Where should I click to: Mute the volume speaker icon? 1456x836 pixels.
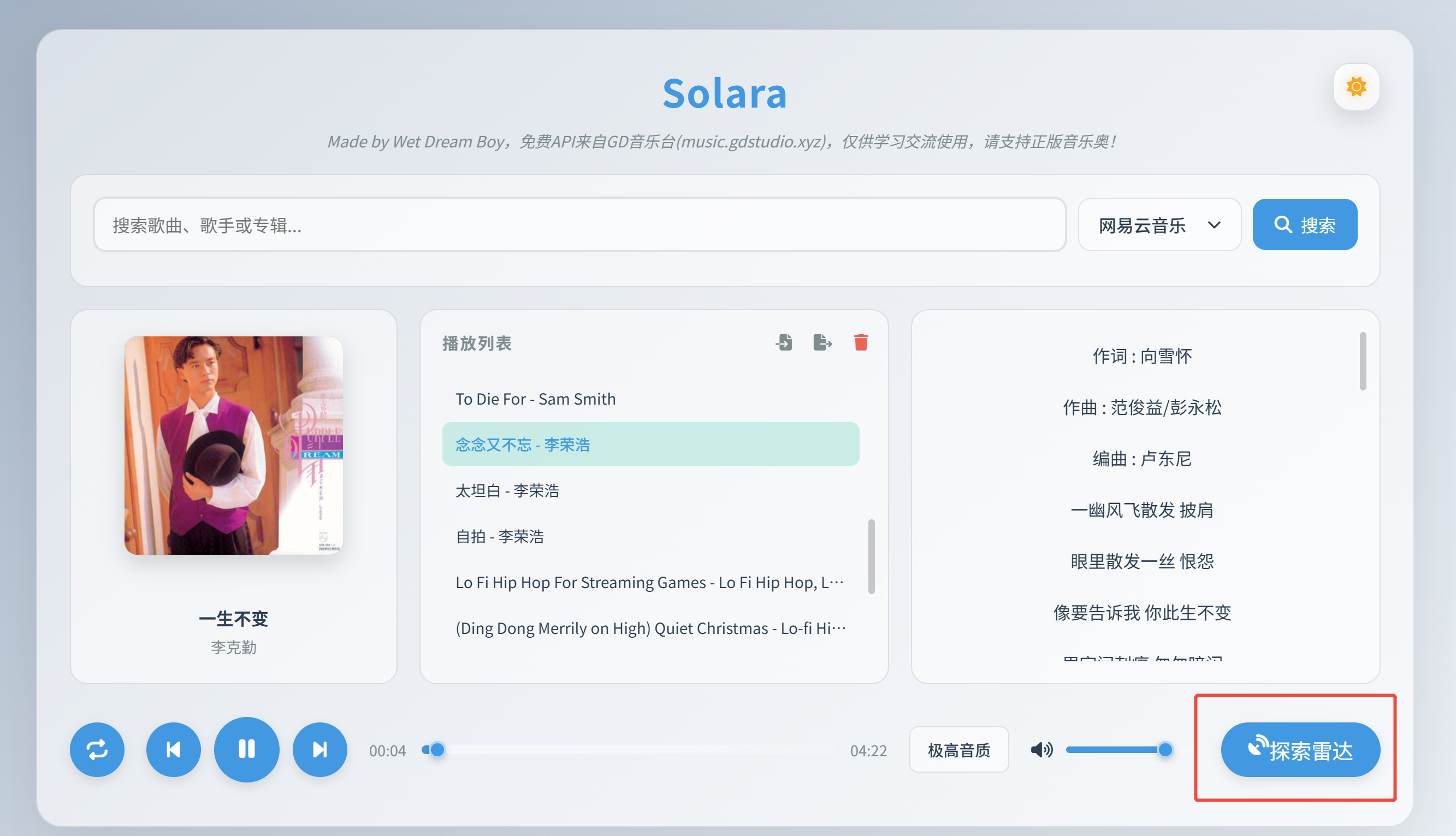pyautogui.click(x=1041, y=749)
